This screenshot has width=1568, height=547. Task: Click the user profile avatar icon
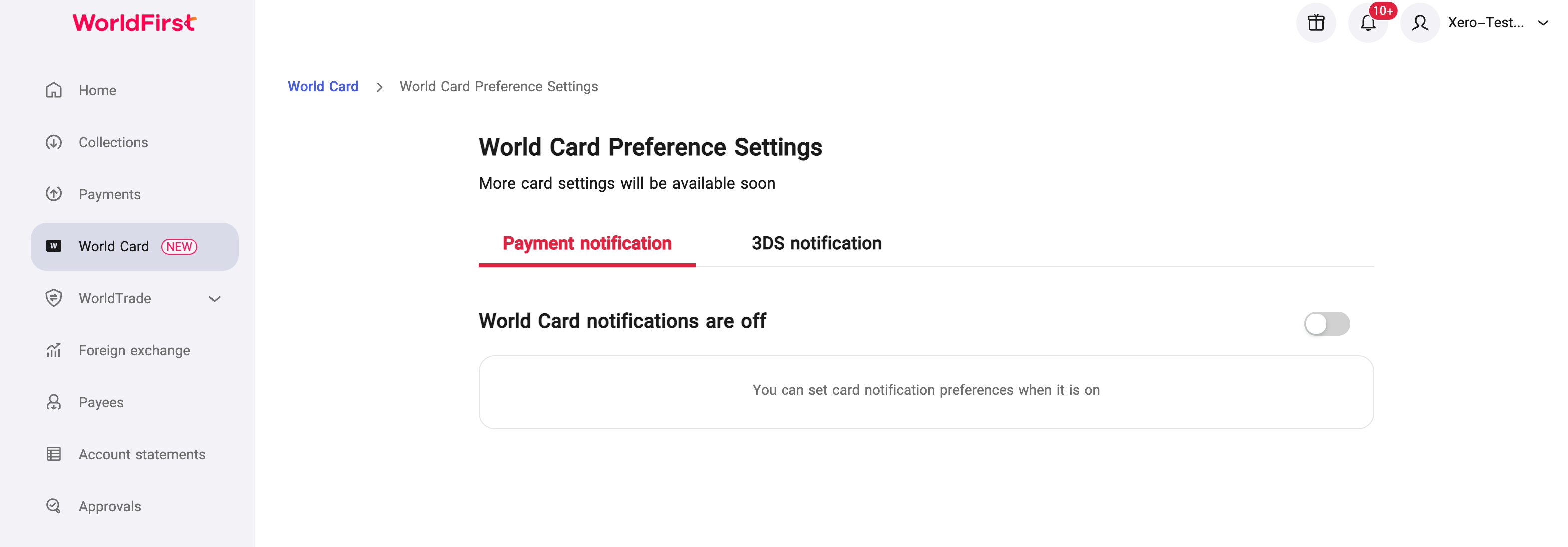[x=1419, y=23]
